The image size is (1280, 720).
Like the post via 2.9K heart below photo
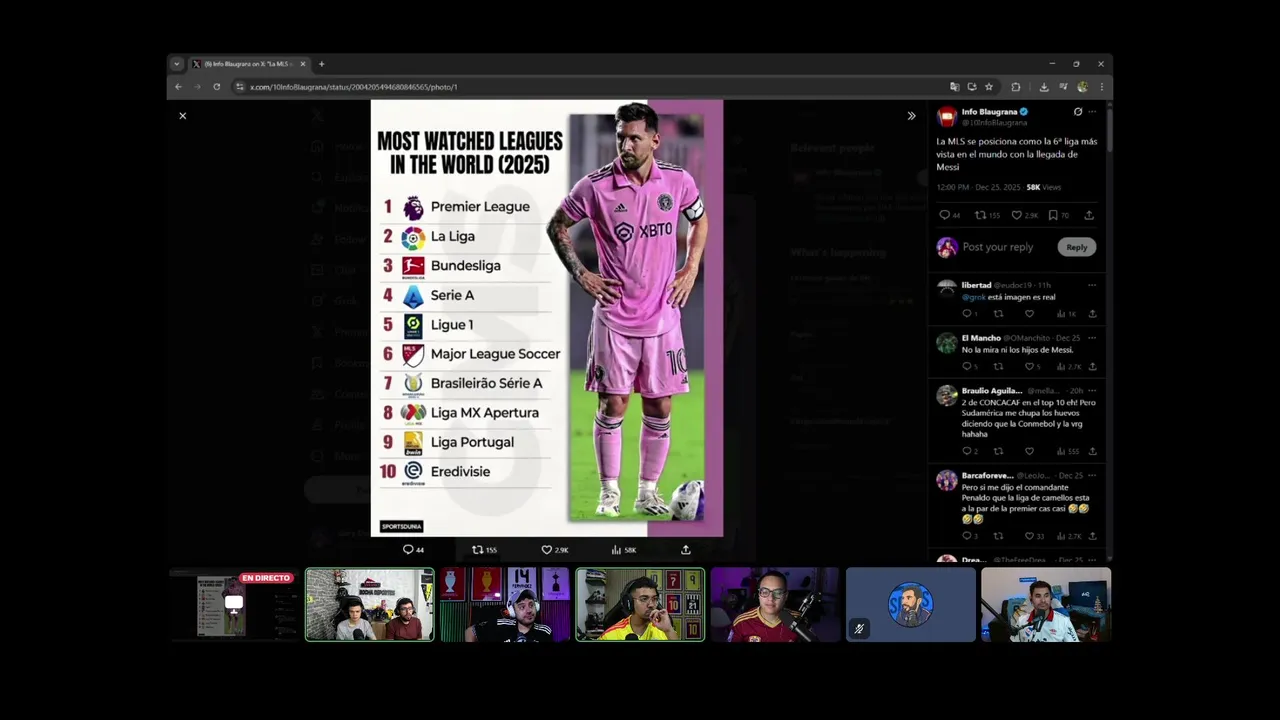(555, 550)
